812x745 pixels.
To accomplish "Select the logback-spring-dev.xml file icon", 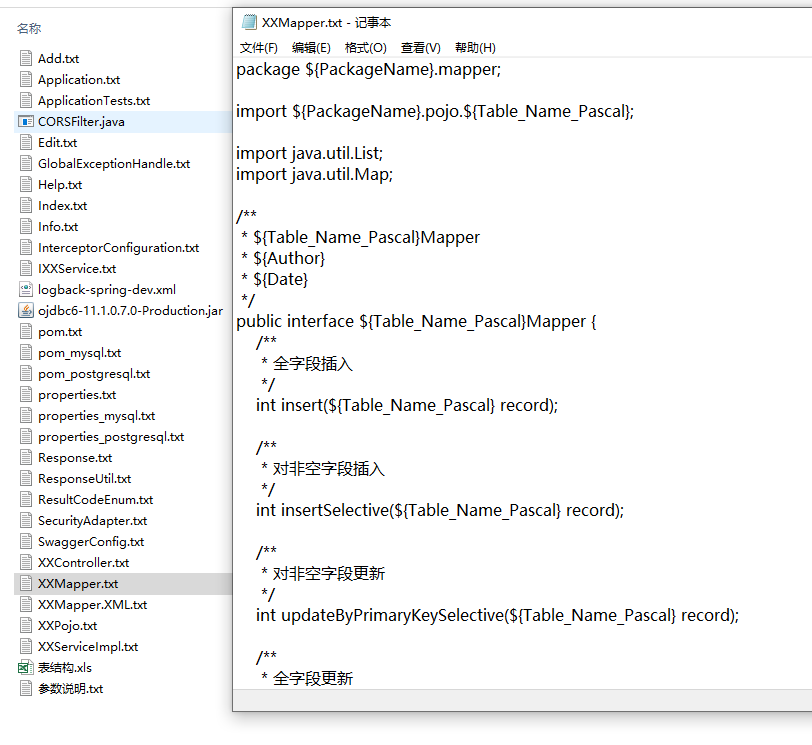I will (x=26, y=289).
